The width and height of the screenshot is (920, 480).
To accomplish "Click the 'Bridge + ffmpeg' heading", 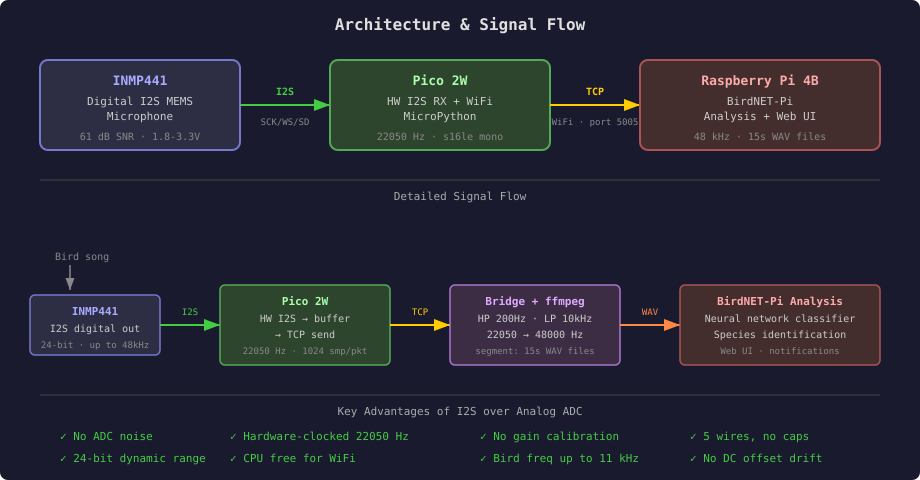I will tap(535, 301).
